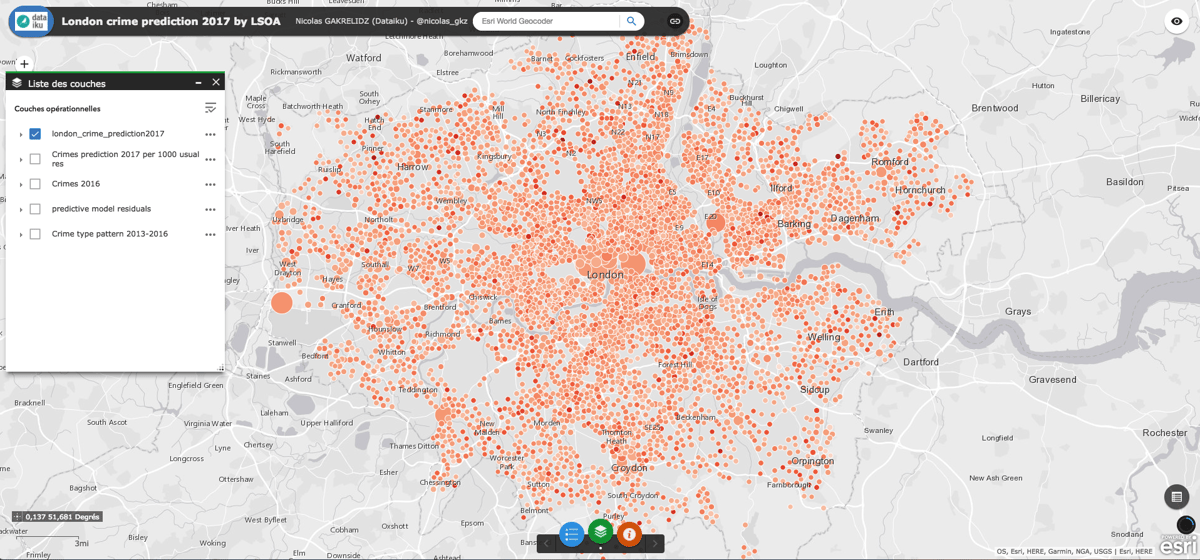Click the Esri logo
This screenshot has height=560, width=1200.
1178,546
